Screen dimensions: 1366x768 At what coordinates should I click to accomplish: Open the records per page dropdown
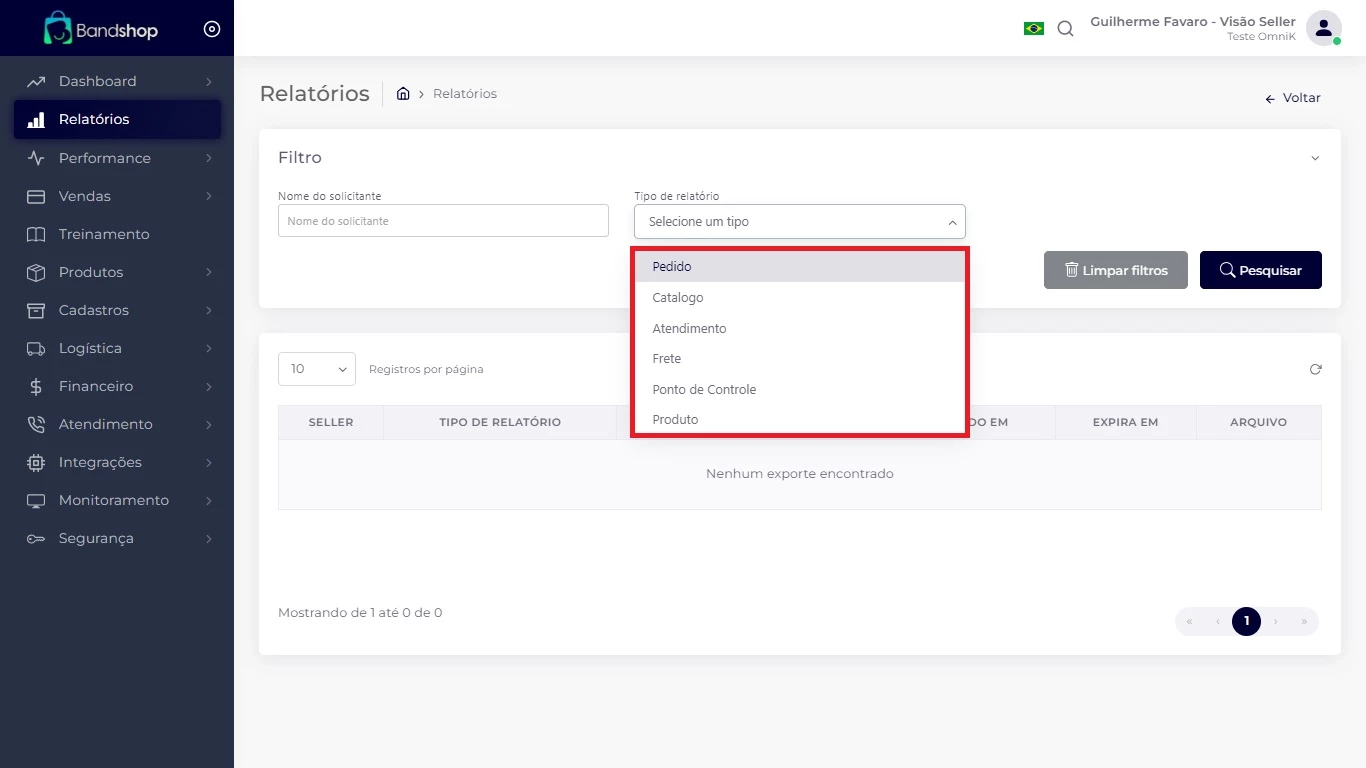point(316,369)
